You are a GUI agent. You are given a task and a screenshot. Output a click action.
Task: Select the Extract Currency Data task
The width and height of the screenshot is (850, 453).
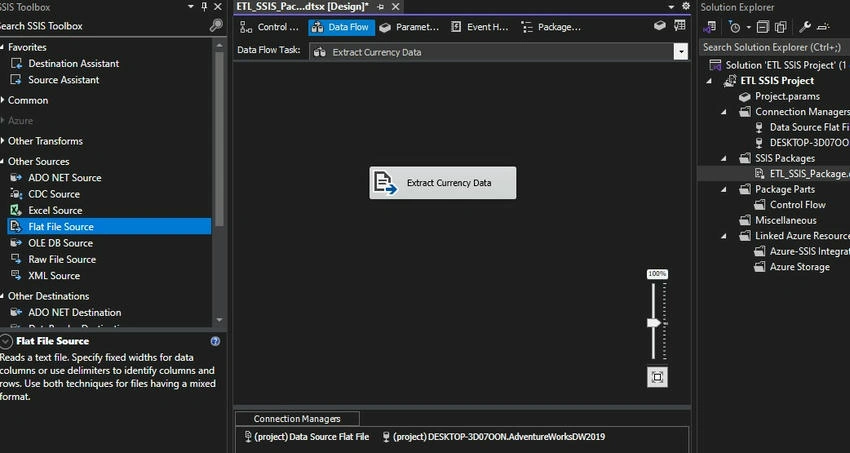pyautogui.click(x=442, y=183)
